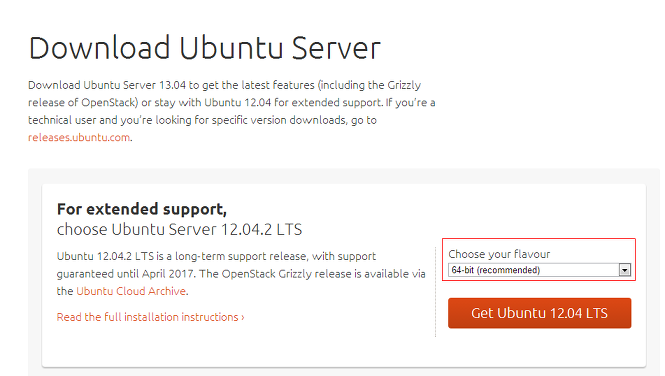The image size is (665, 376).
Task: Open the 64-bit (recommended) flavour dropdown
Action: tap(539, 270)
